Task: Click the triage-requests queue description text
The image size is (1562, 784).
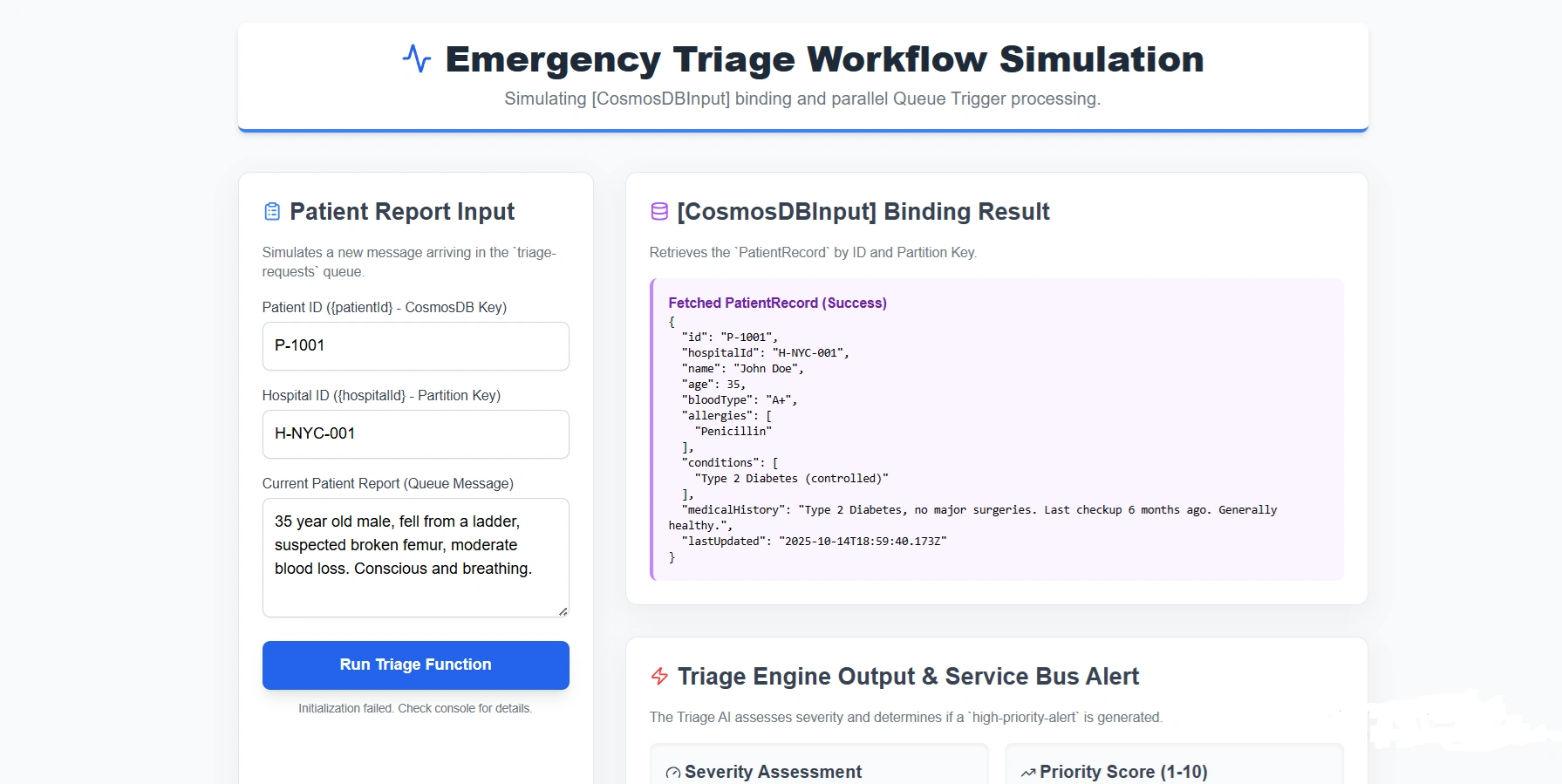Action: [x=409, y=262]
